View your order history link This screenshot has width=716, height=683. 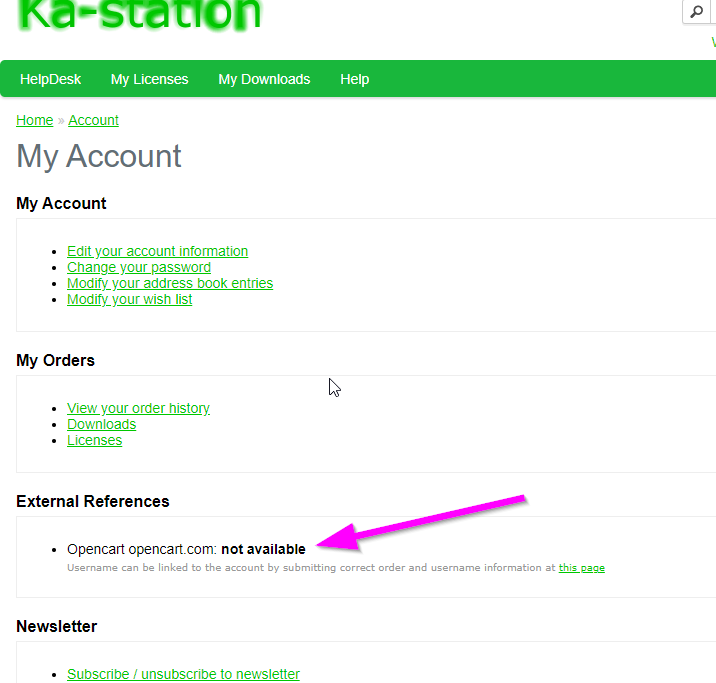(x=138, y=408)
